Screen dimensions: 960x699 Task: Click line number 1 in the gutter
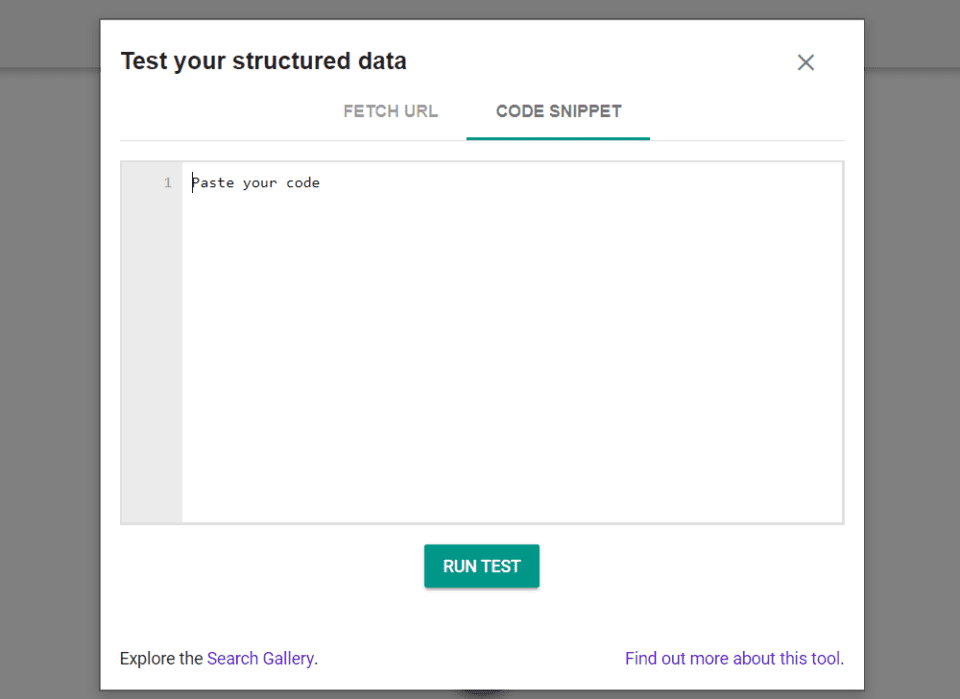[x=166, y=183]
